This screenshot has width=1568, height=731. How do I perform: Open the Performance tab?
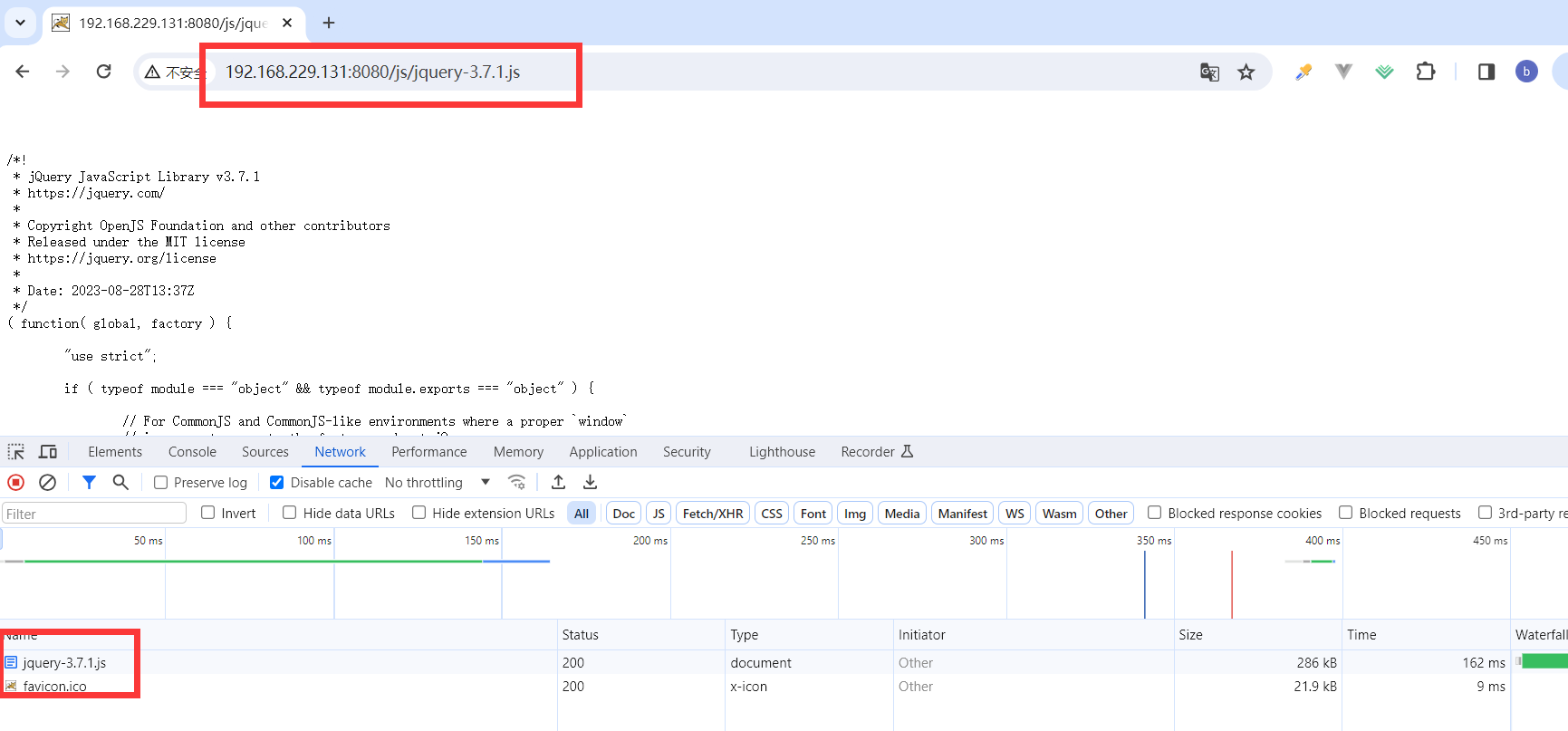tap(429, 451)
